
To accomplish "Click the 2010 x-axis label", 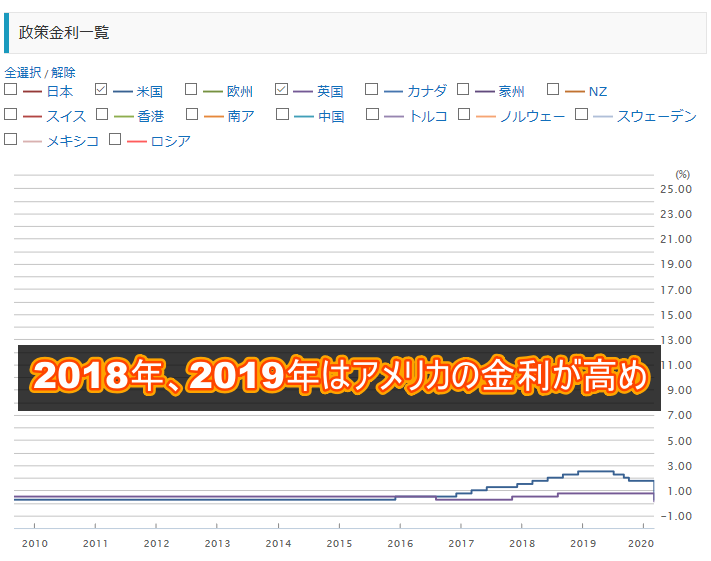I will (x=34, y=543).
